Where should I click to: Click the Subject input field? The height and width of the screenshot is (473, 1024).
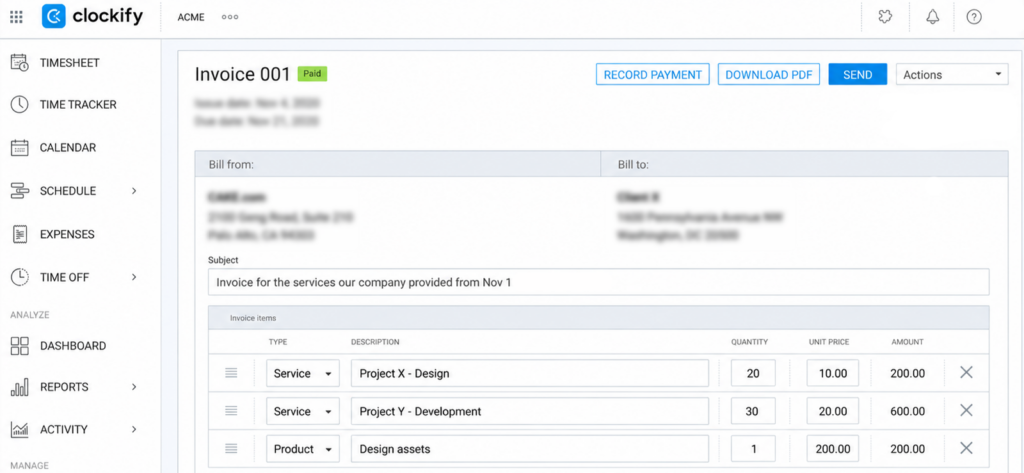point(598,282)
